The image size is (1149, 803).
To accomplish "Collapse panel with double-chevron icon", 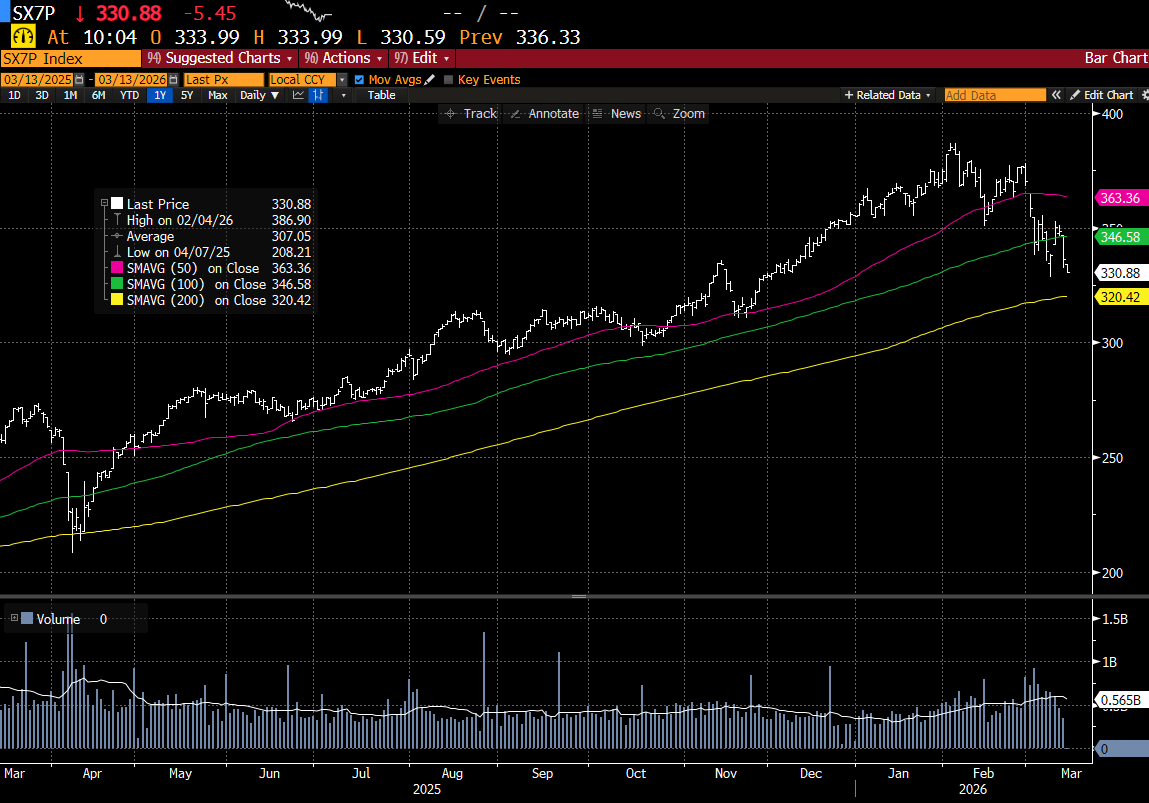I will pyautogui.click(x=1054, y=95).
